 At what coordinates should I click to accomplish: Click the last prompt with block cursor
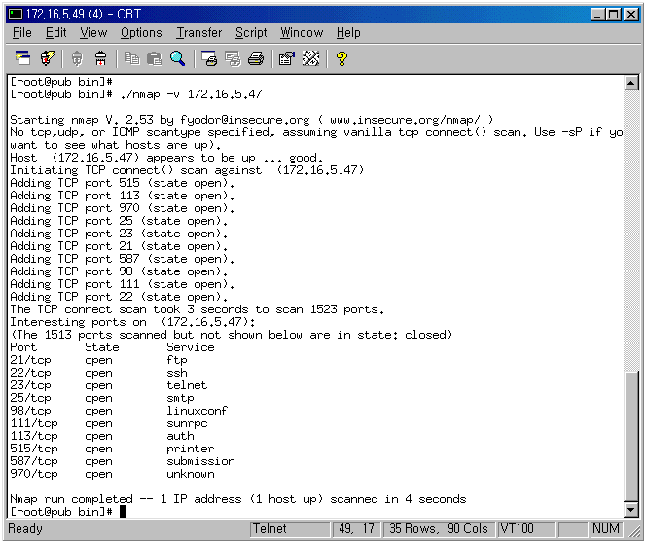pyautogui.click(x=68, y=512)
